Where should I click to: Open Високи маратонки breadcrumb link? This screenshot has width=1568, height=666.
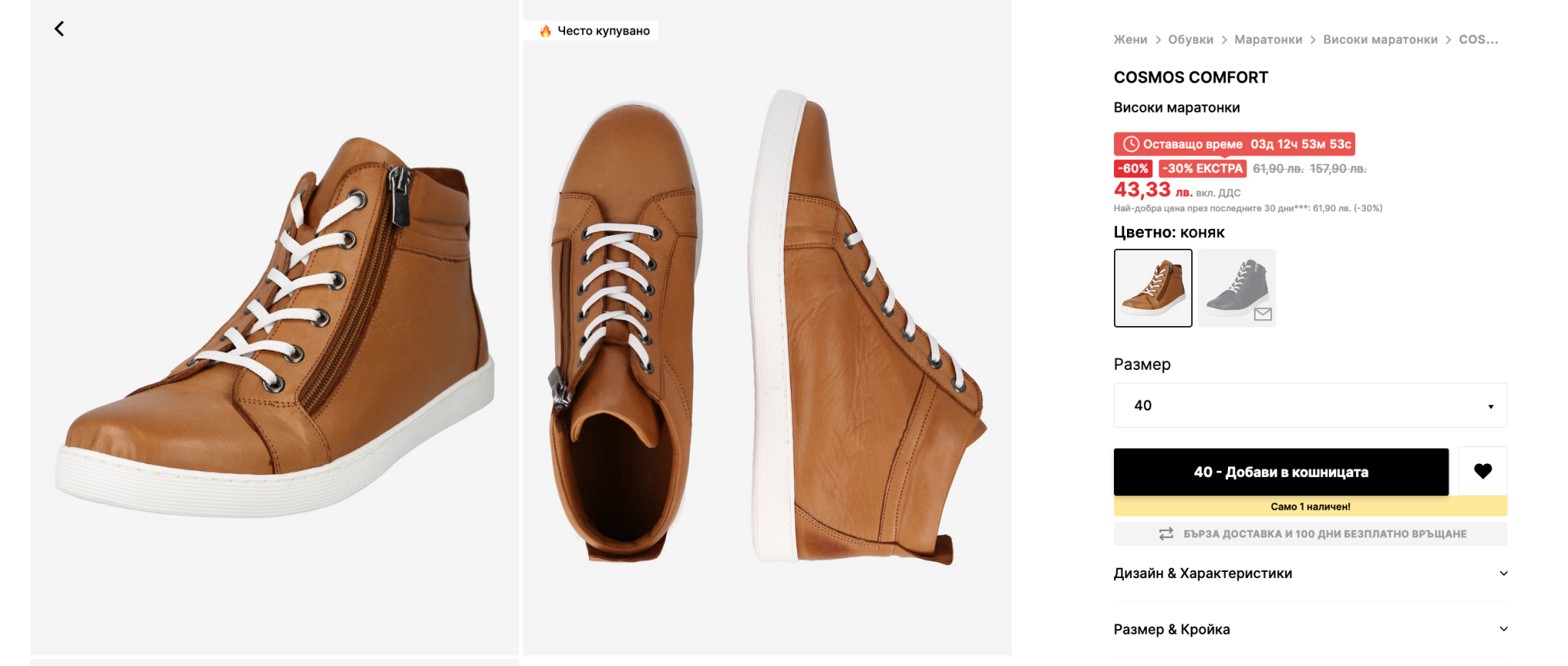click(1380, 40)
